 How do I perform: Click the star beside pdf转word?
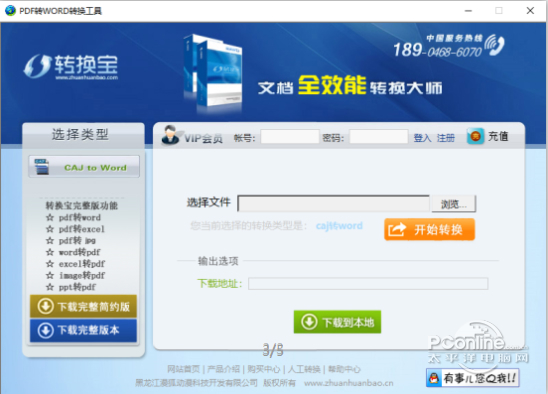click(50, 217)
